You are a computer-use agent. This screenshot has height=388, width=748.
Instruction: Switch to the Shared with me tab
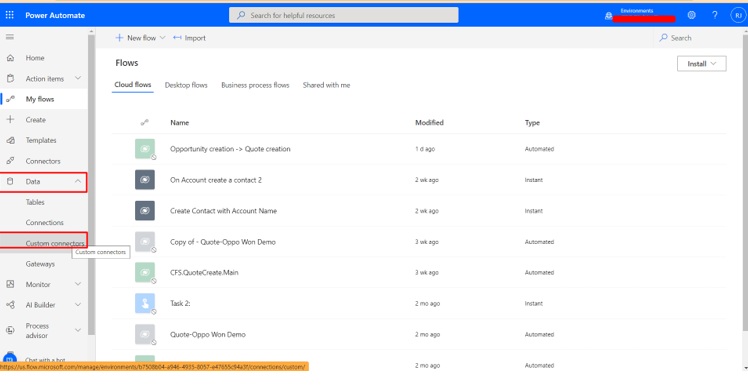point(326,85)
